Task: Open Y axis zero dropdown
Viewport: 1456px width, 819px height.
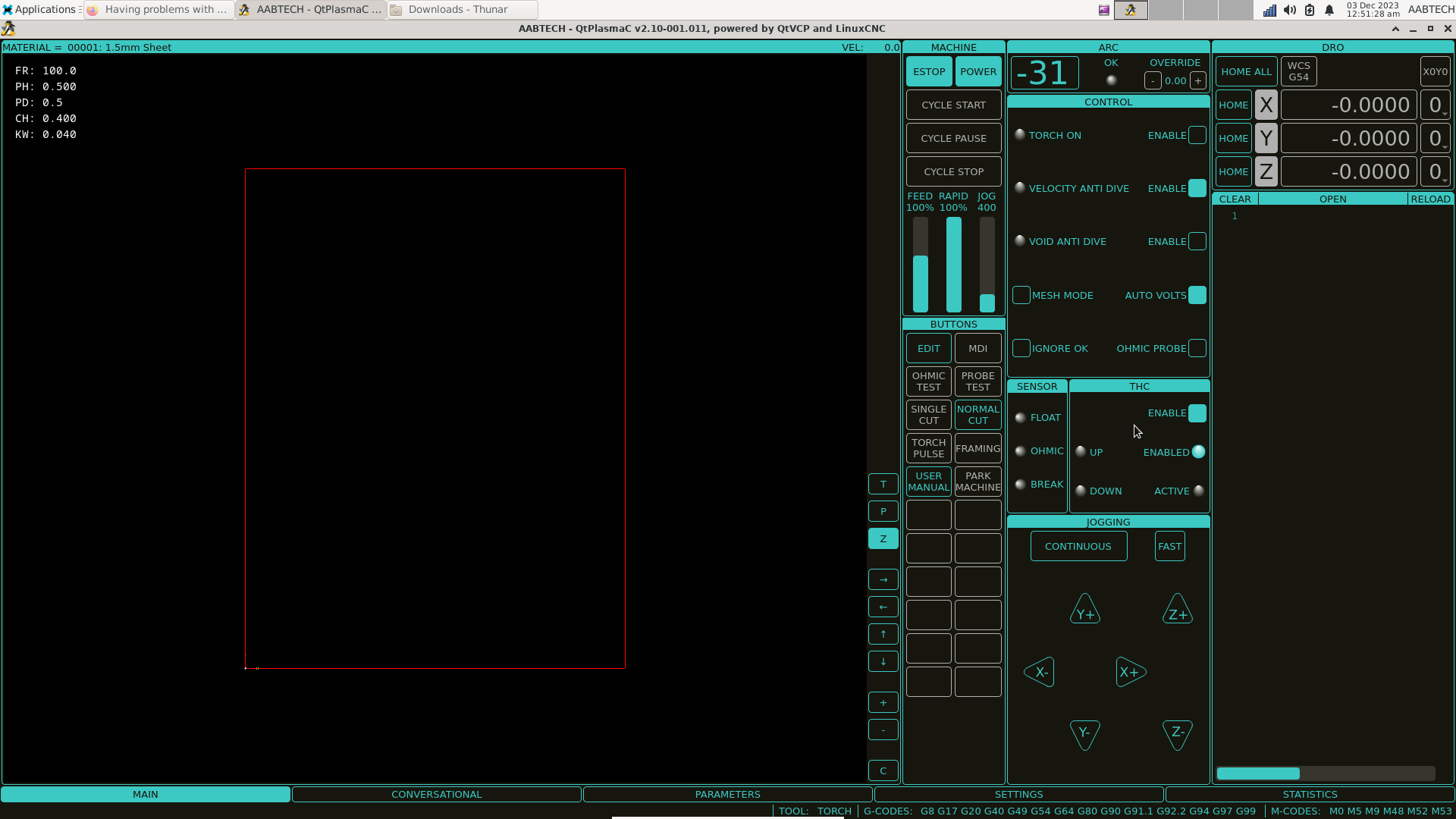Action: point(1436,138)
